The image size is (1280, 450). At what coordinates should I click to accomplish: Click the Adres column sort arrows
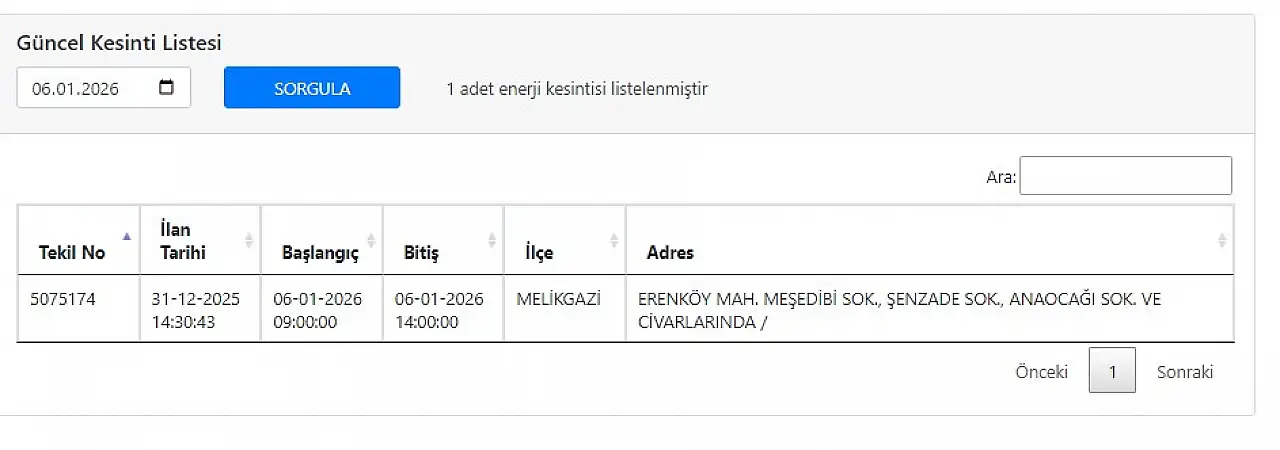pos(1222,240)
